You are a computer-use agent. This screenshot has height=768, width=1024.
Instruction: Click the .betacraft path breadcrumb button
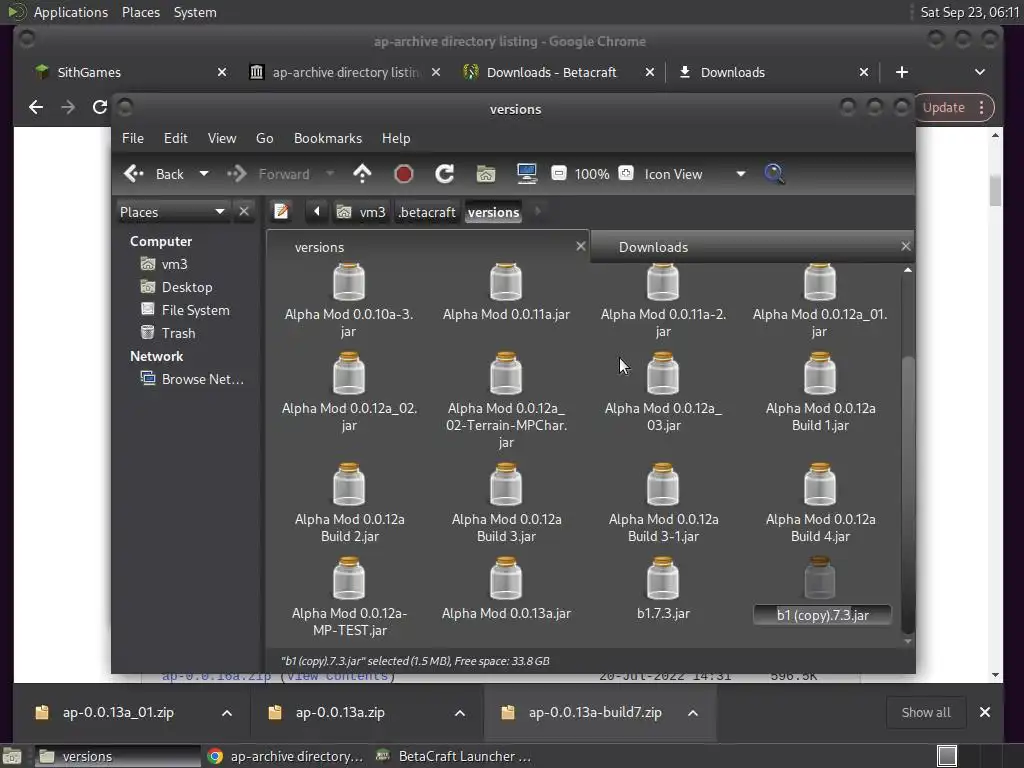tap(426, 212)
